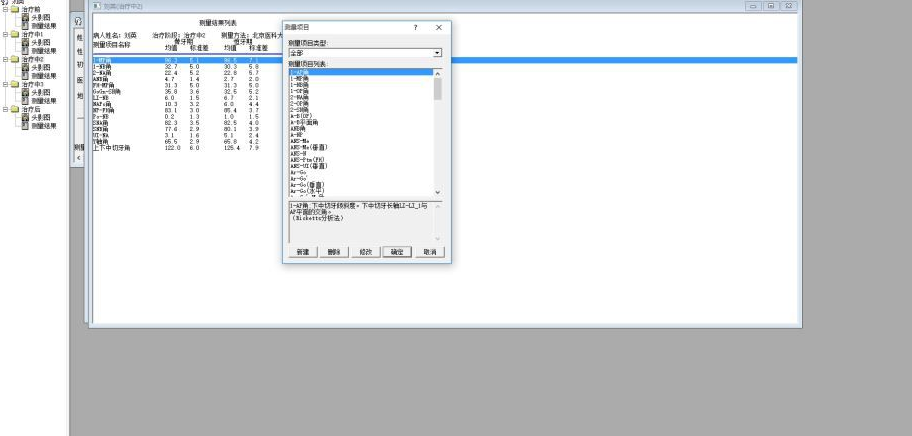Click the 治疗中1 folder icon
912x436 pixels.
(15, 34)
